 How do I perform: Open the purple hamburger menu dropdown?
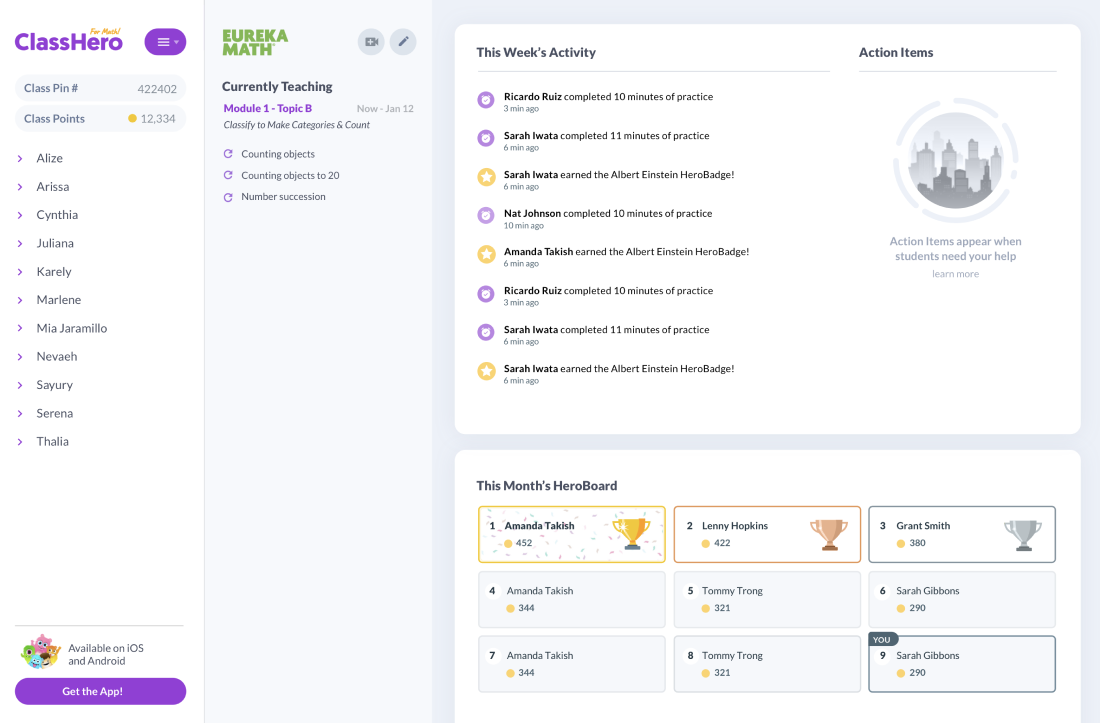tap(165, 42)
